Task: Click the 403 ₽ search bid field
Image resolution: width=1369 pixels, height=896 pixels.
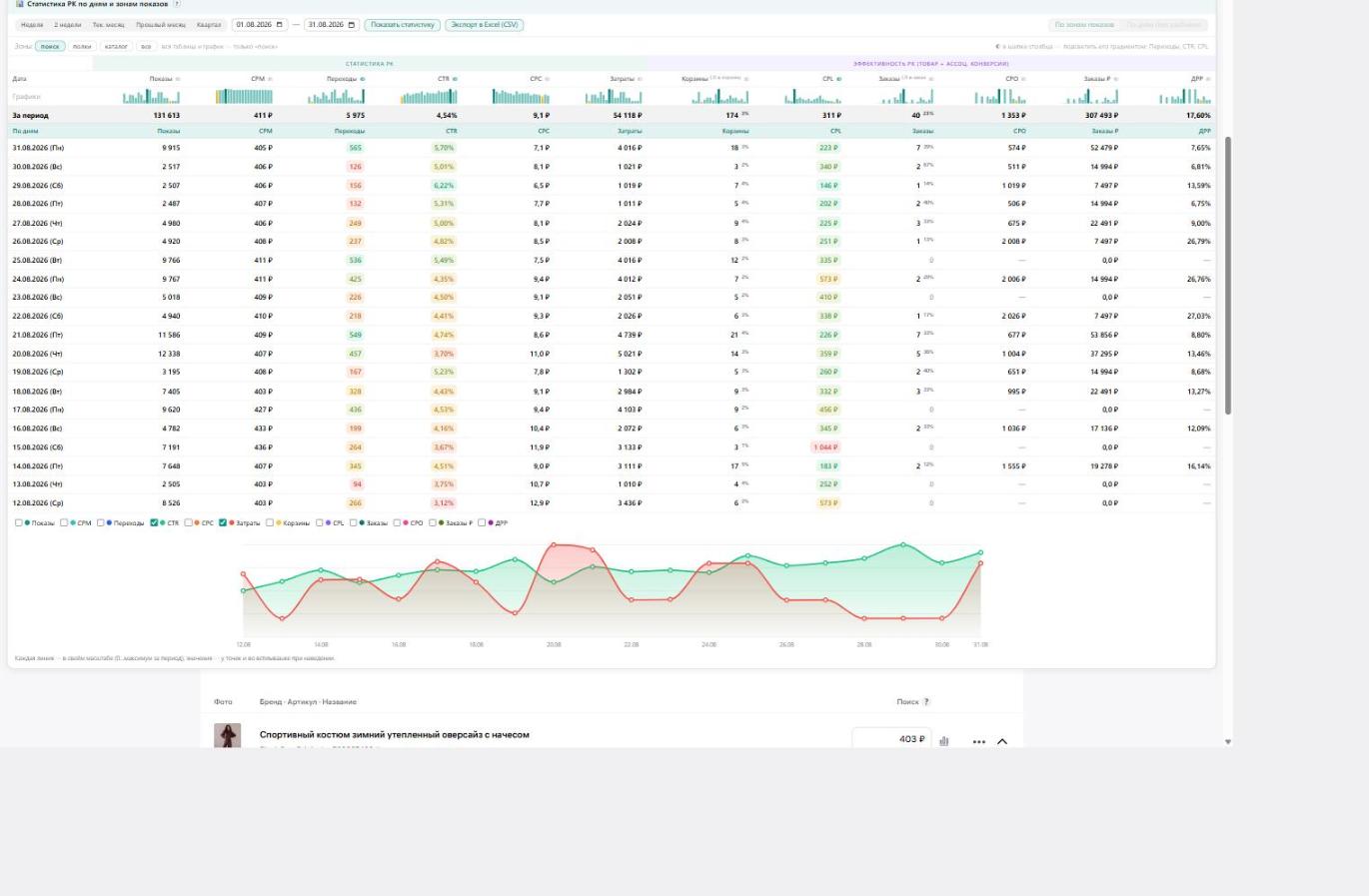Action: click(892, 739)
